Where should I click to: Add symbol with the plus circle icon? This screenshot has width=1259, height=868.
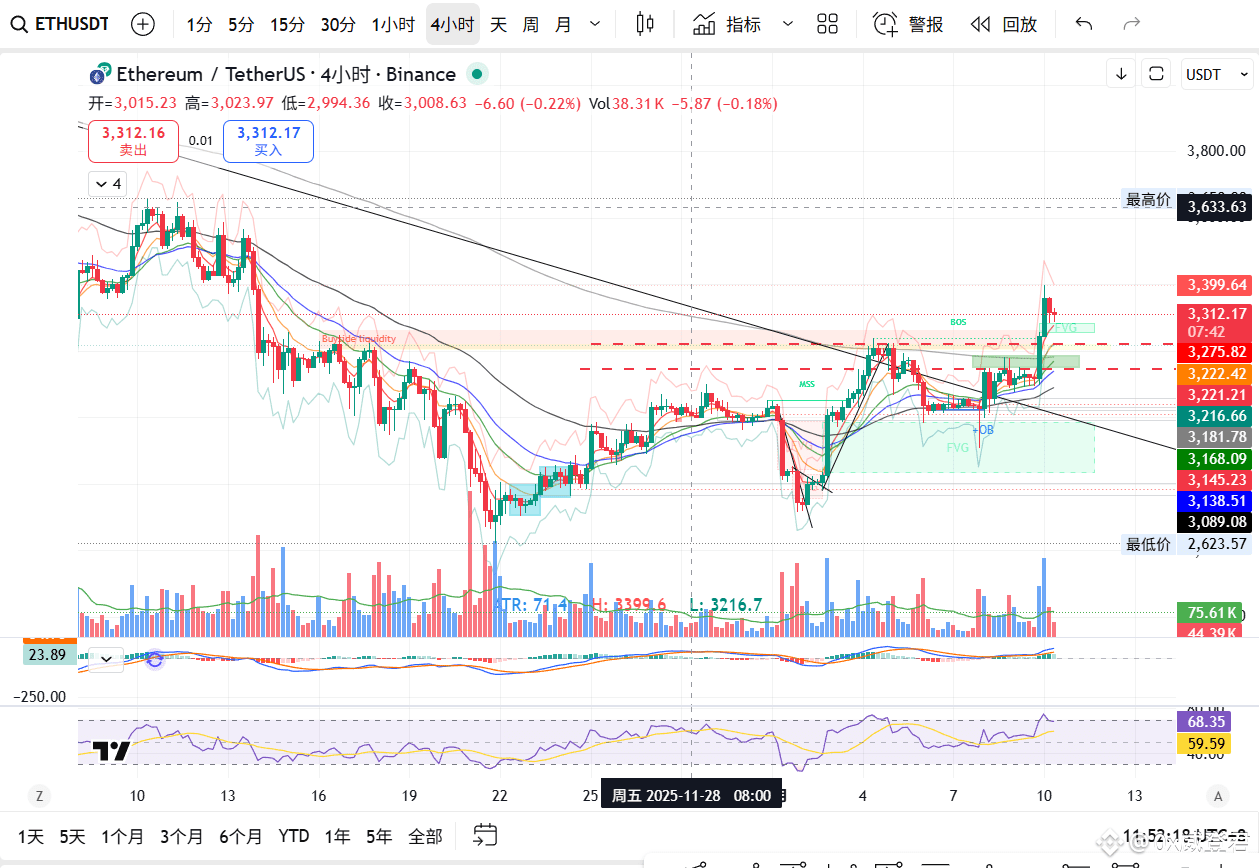click(x=144, y=24)
